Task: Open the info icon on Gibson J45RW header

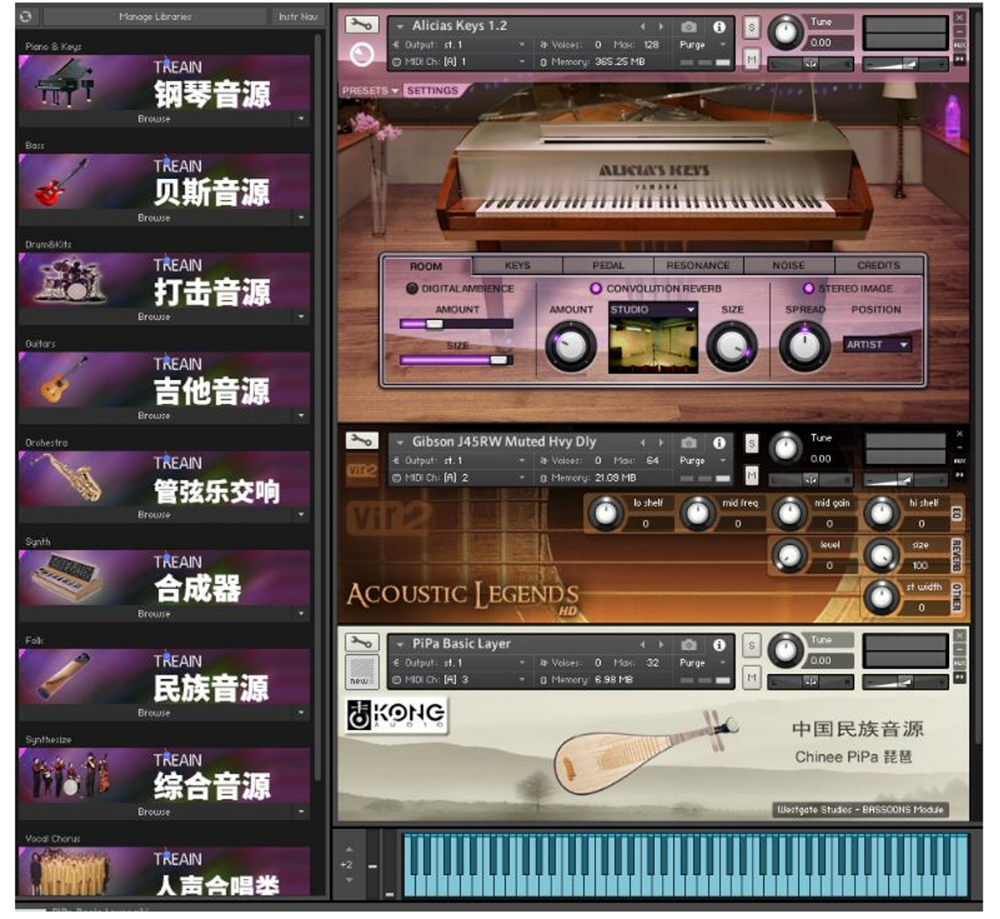Action: pos(719,443)
